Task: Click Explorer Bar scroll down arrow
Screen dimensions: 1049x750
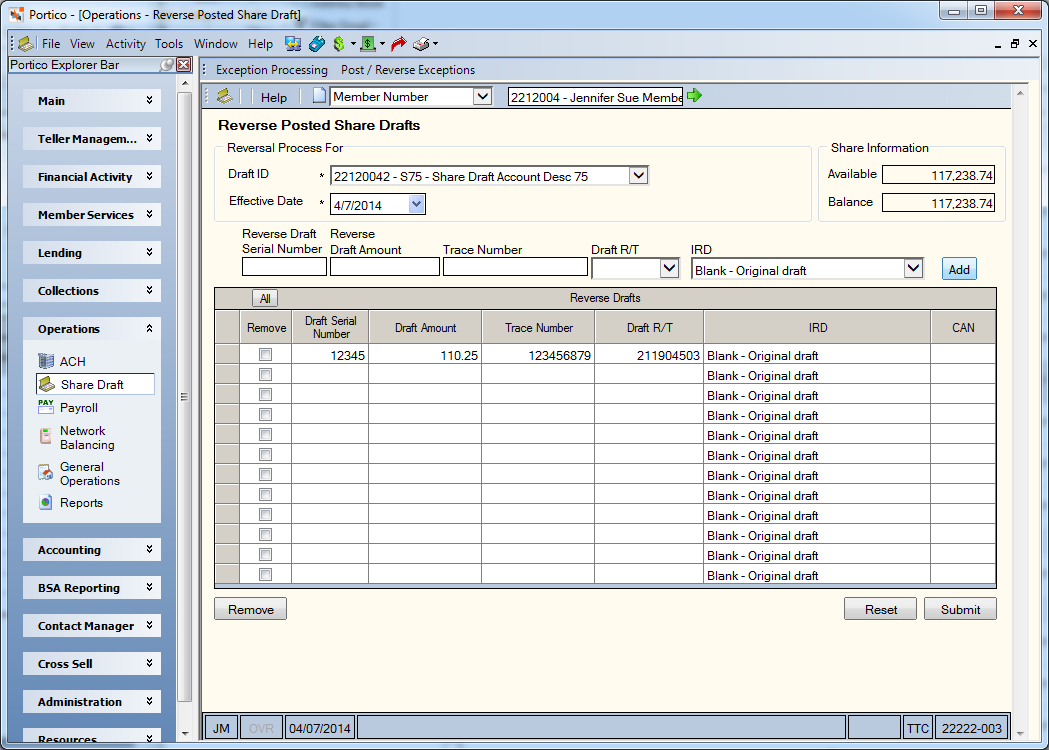Action: [x=185, y=733]
